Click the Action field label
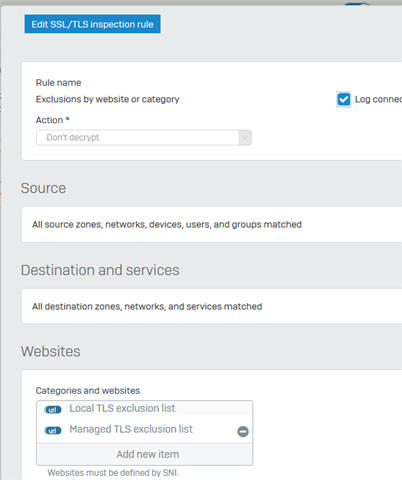 click(53, 120)
